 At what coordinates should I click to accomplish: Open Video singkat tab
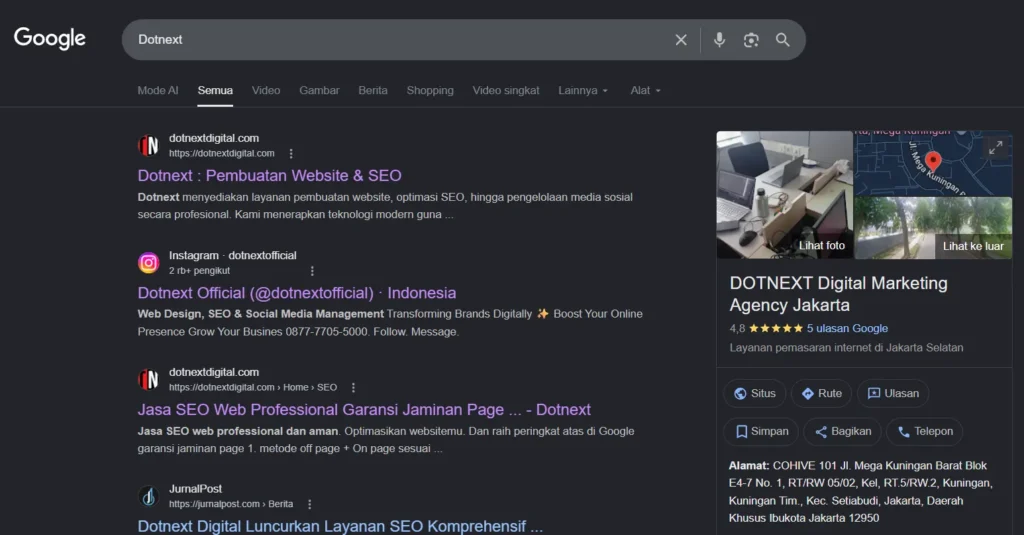pos(506,90)
